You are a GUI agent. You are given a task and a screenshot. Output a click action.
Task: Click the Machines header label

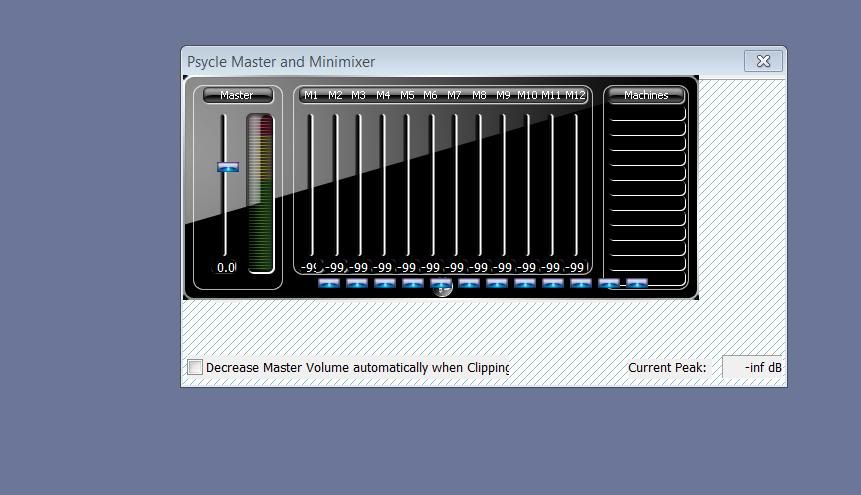[x=646, y=95]
